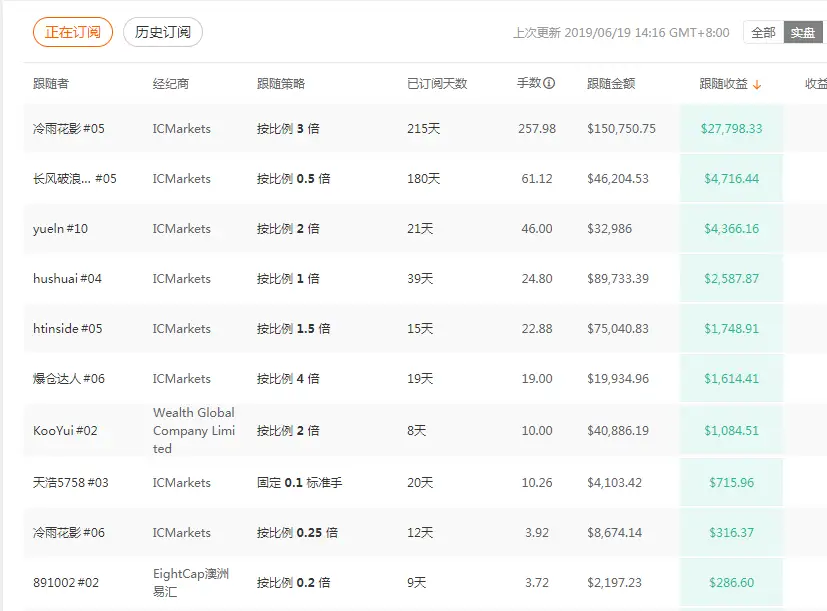The height and width of the screenshot is (611, 827).
Task: Open follower hushuai #04
Action: click(67, 279)
